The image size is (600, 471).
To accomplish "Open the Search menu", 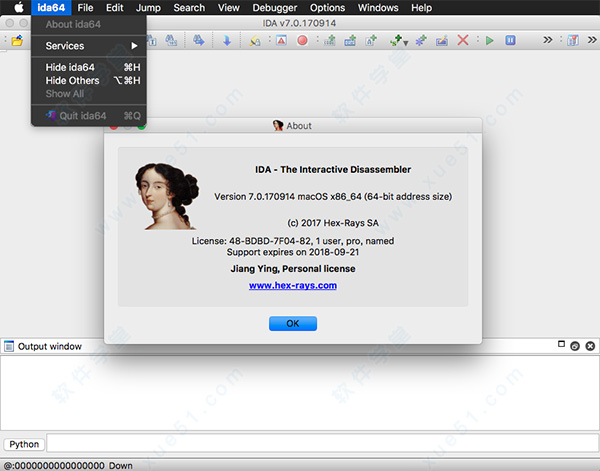I will click(x=189, y=7).
